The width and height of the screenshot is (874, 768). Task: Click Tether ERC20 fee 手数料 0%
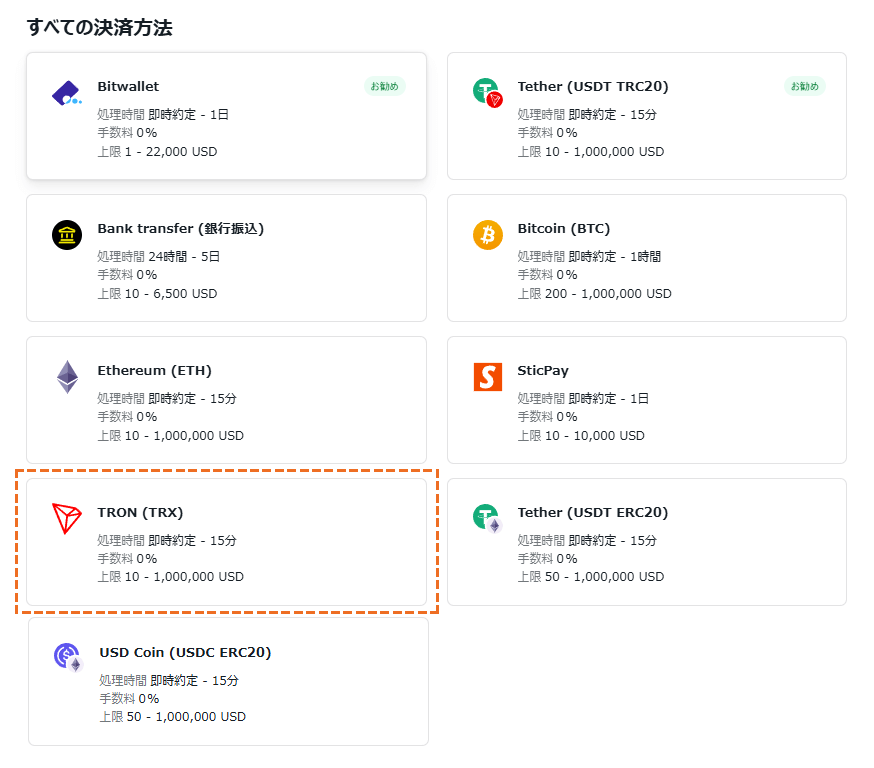click(x=547, y=558)
